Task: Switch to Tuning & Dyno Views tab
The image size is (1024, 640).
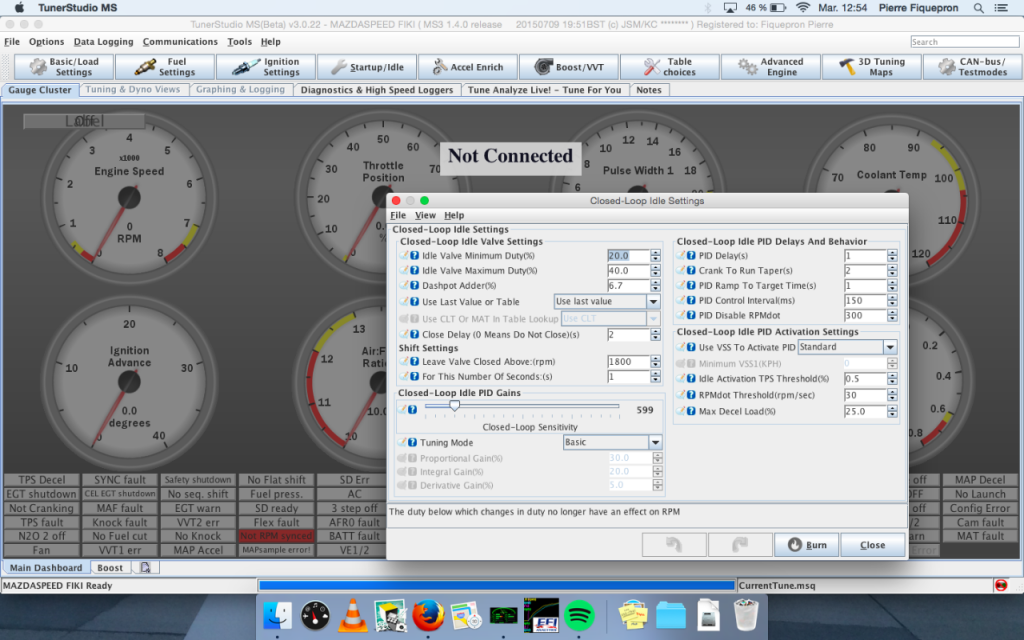Action: click(x=133, y=89)
